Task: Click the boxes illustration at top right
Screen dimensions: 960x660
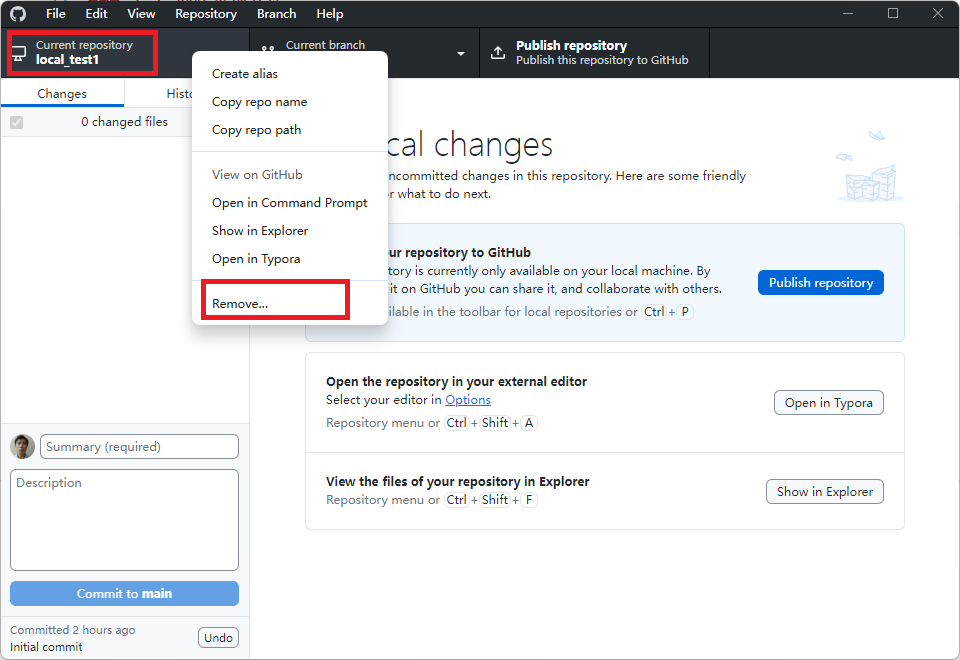Action: [863, 168]
